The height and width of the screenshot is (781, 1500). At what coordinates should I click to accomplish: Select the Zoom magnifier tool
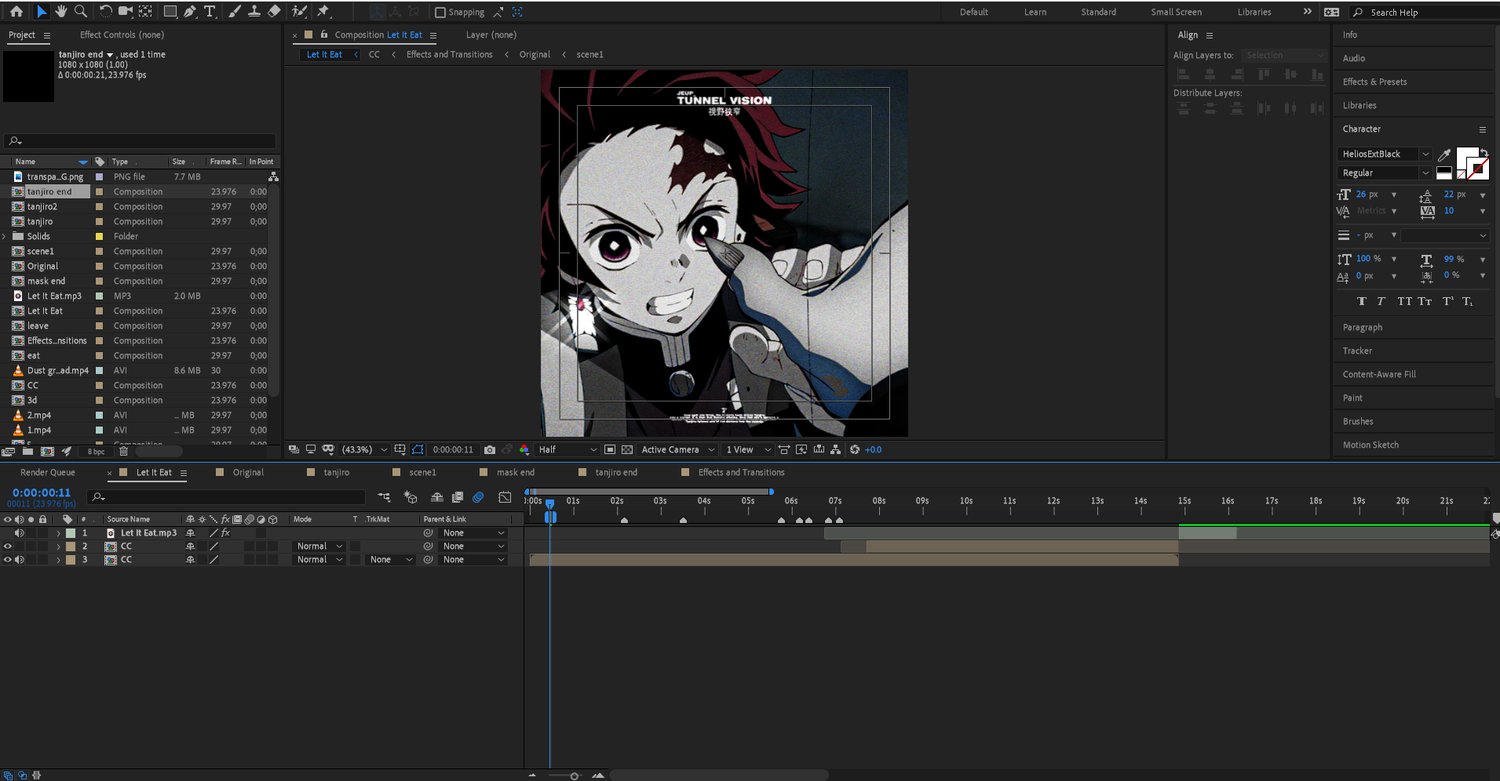80,12
